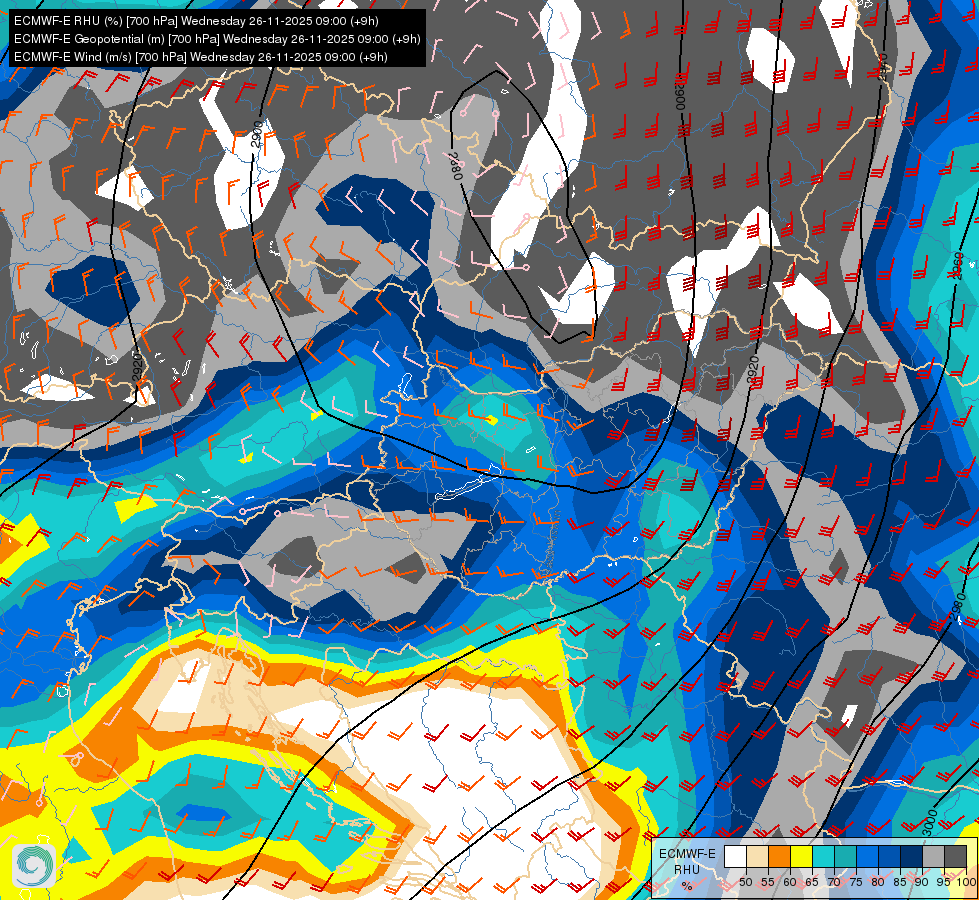Select the medium blue 80-85% legend swatch
This screenshot has width=979, height=900.
(x=889, y=856)
